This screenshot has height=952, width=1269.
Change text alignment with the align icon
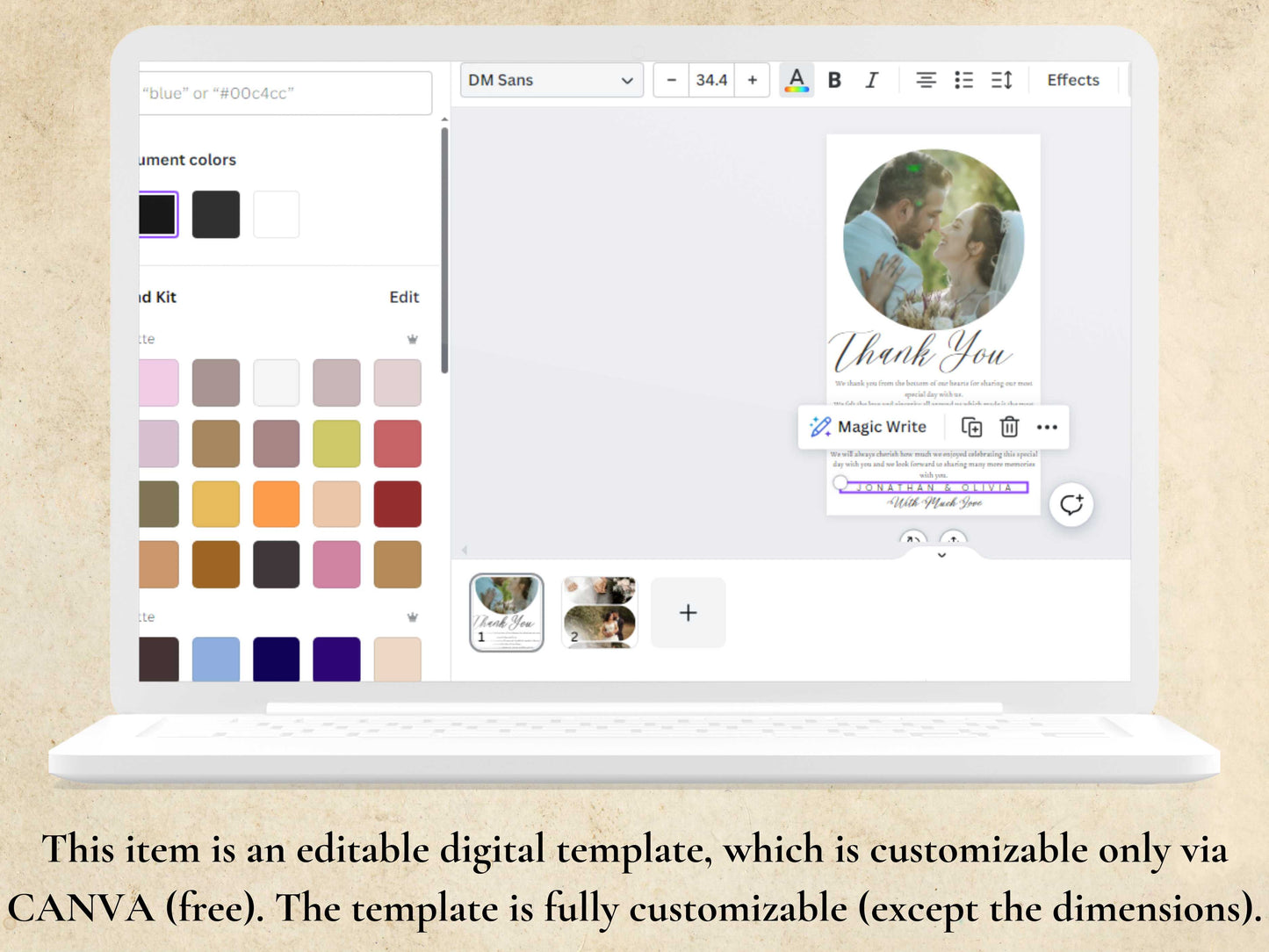(926, 80)
